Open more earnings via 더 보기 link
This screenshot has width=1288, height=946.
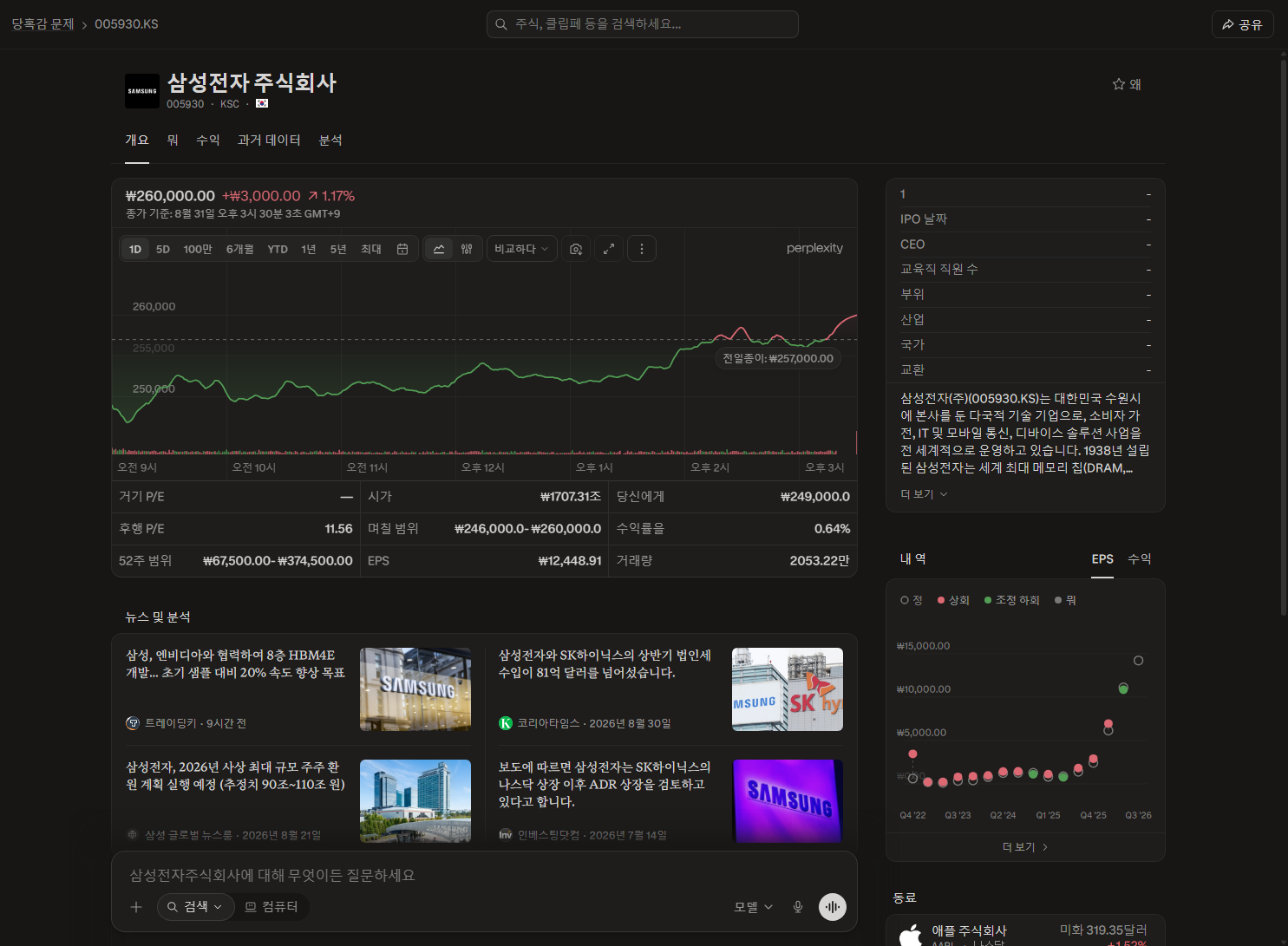pyautogui.click(x=1025, y=847)
